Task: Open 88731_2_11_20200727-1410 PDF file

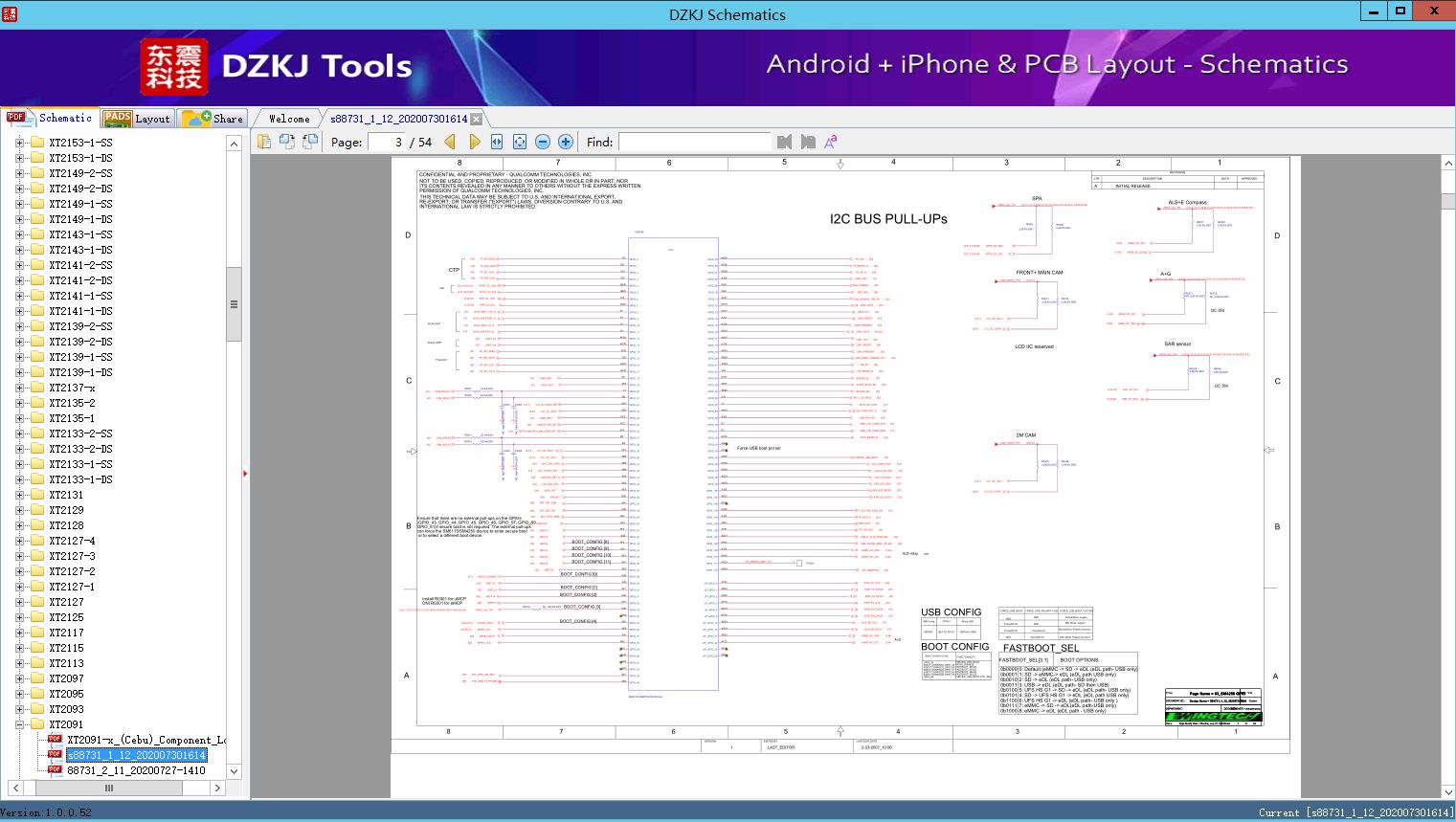Action: pyautogui.click(x=136, y=770)
